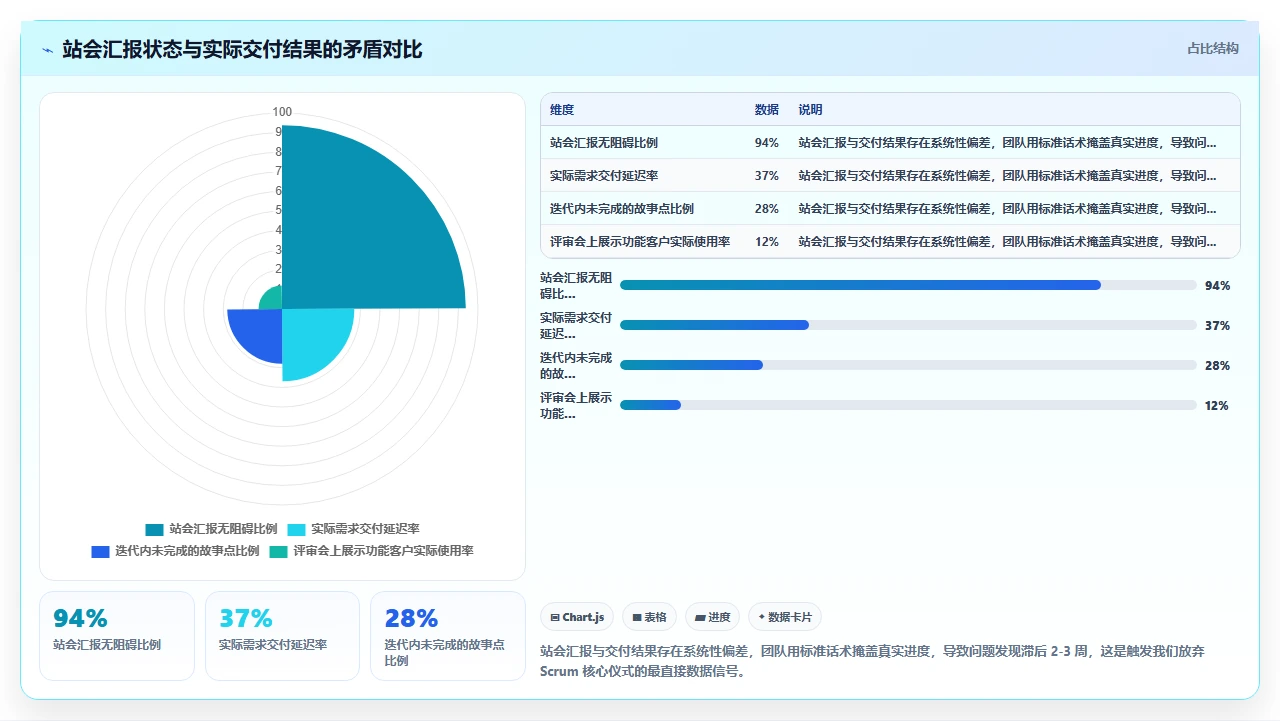This screenshot has height=721, width=1280.
Task: Click the 12% value in the table
Action: [x=767, y=242]
